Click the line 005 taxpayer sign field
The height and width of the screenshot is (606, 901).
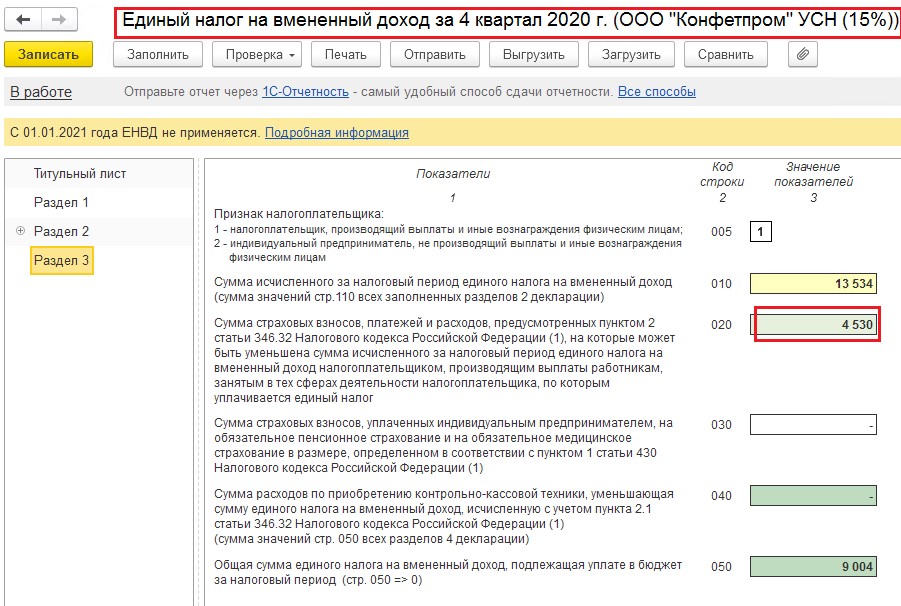(760, 232)
